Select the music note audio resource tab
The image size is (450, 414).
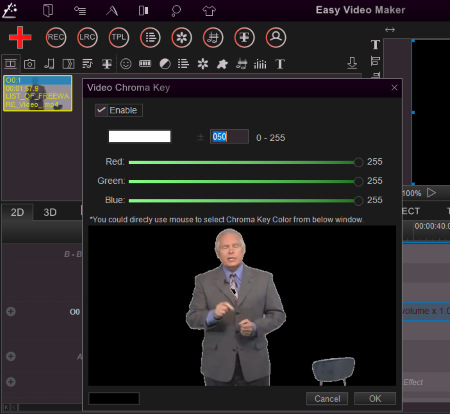pos(49,64)
